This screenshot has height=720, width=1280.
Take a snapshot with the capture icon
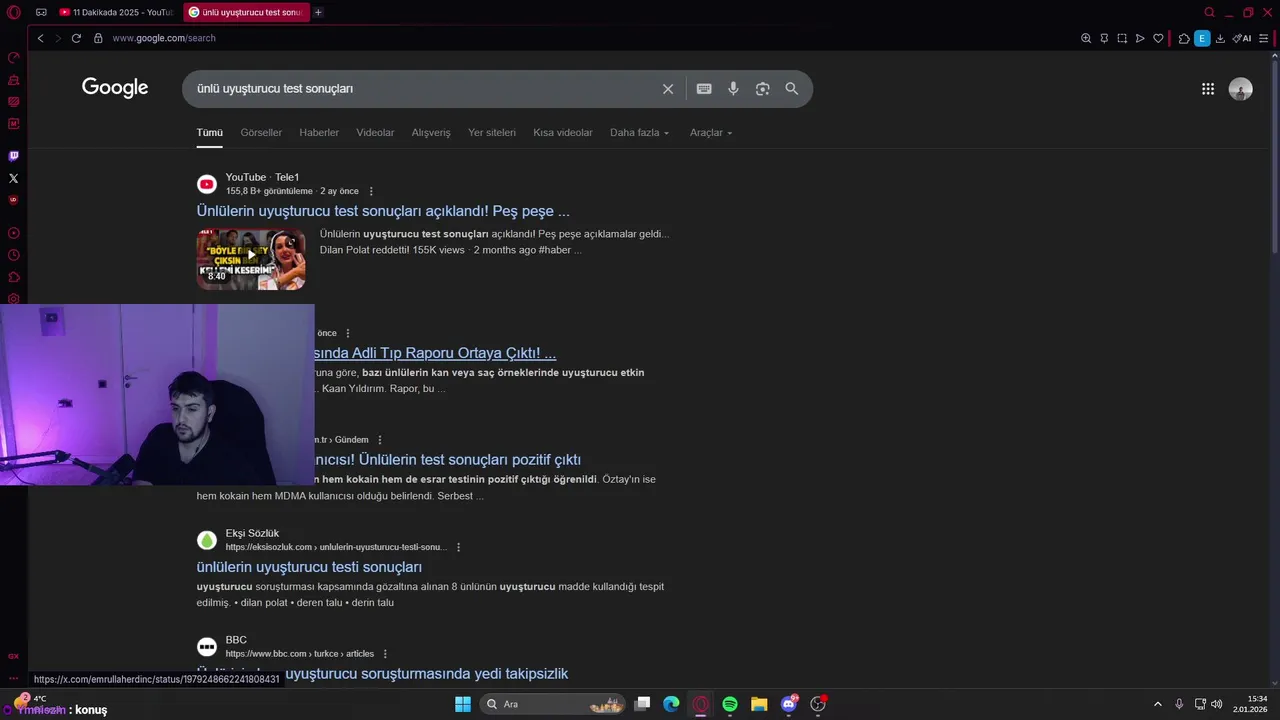[1122, 38]
